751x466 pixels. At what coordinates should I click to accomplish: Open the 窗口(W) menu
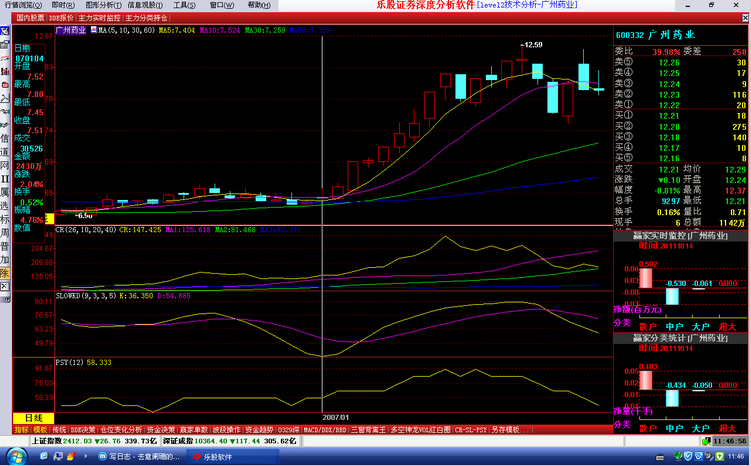tap(222, 5)
